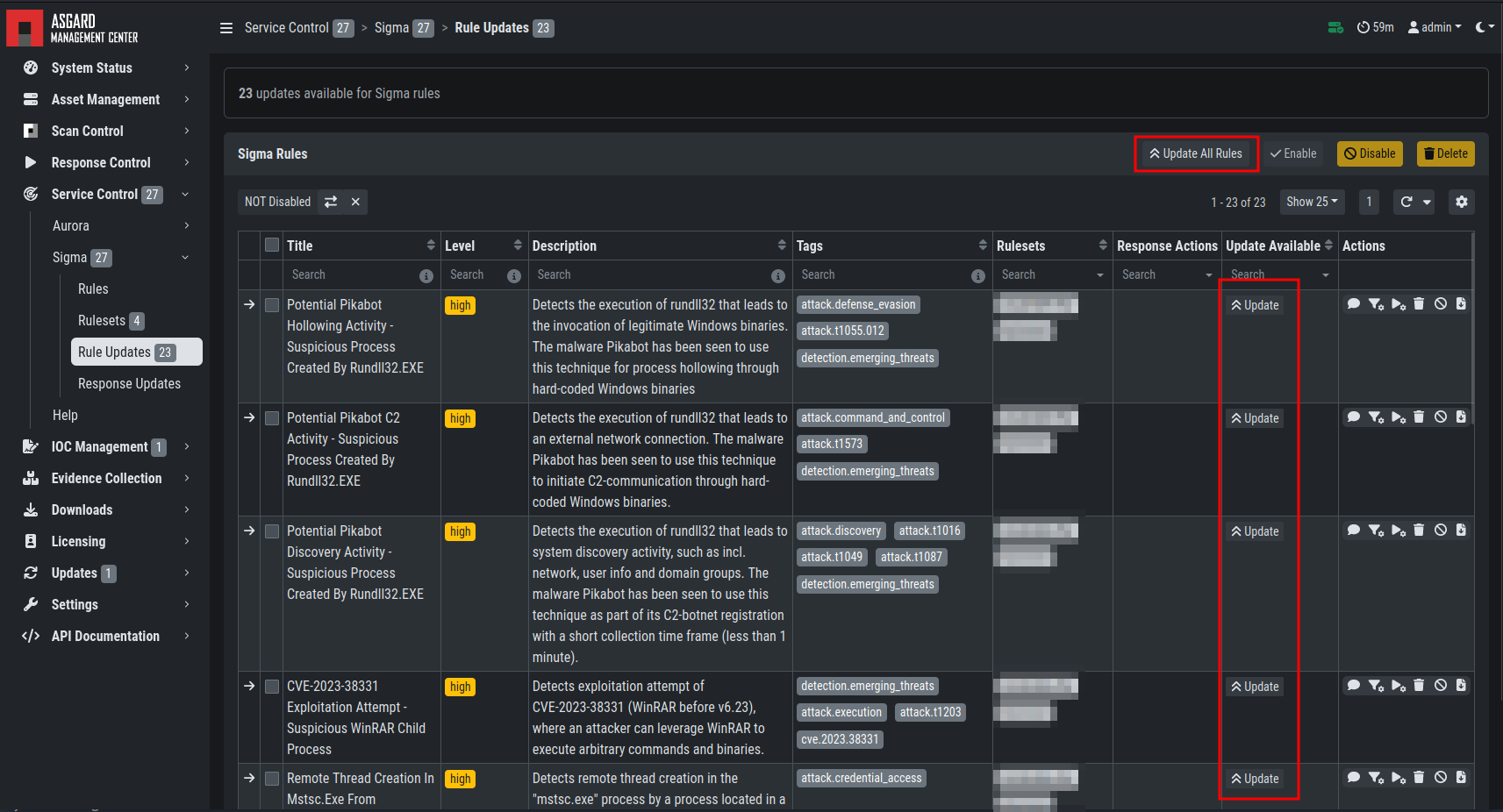The width and height of the screenshot is (1503, 812).
Task: Open the admin user menu
Action: [1435, 27]
